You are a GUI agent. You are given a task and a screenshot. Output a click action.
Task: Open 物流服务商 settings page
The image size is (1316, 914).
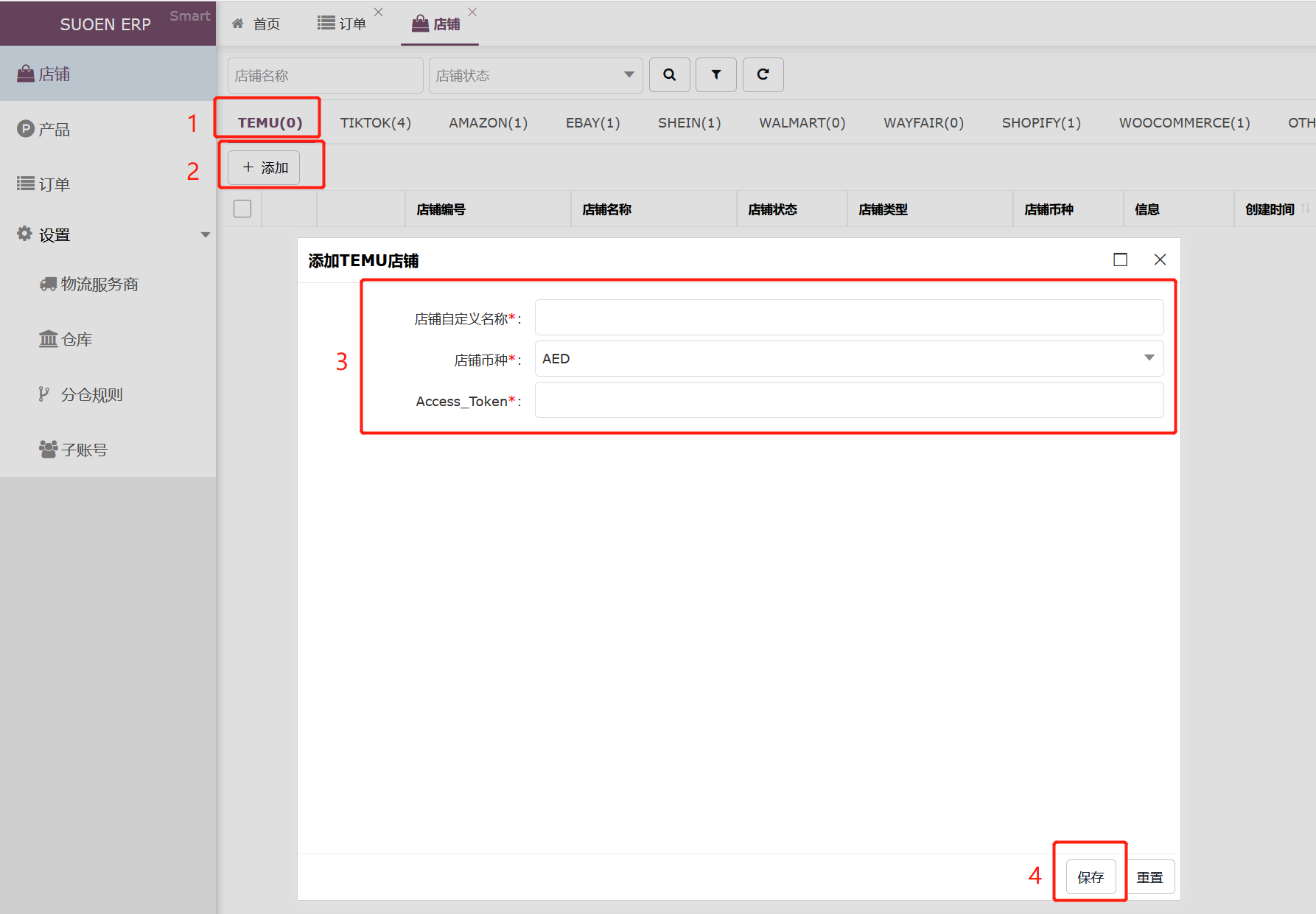pyautogui.click(x=108, y=284)
